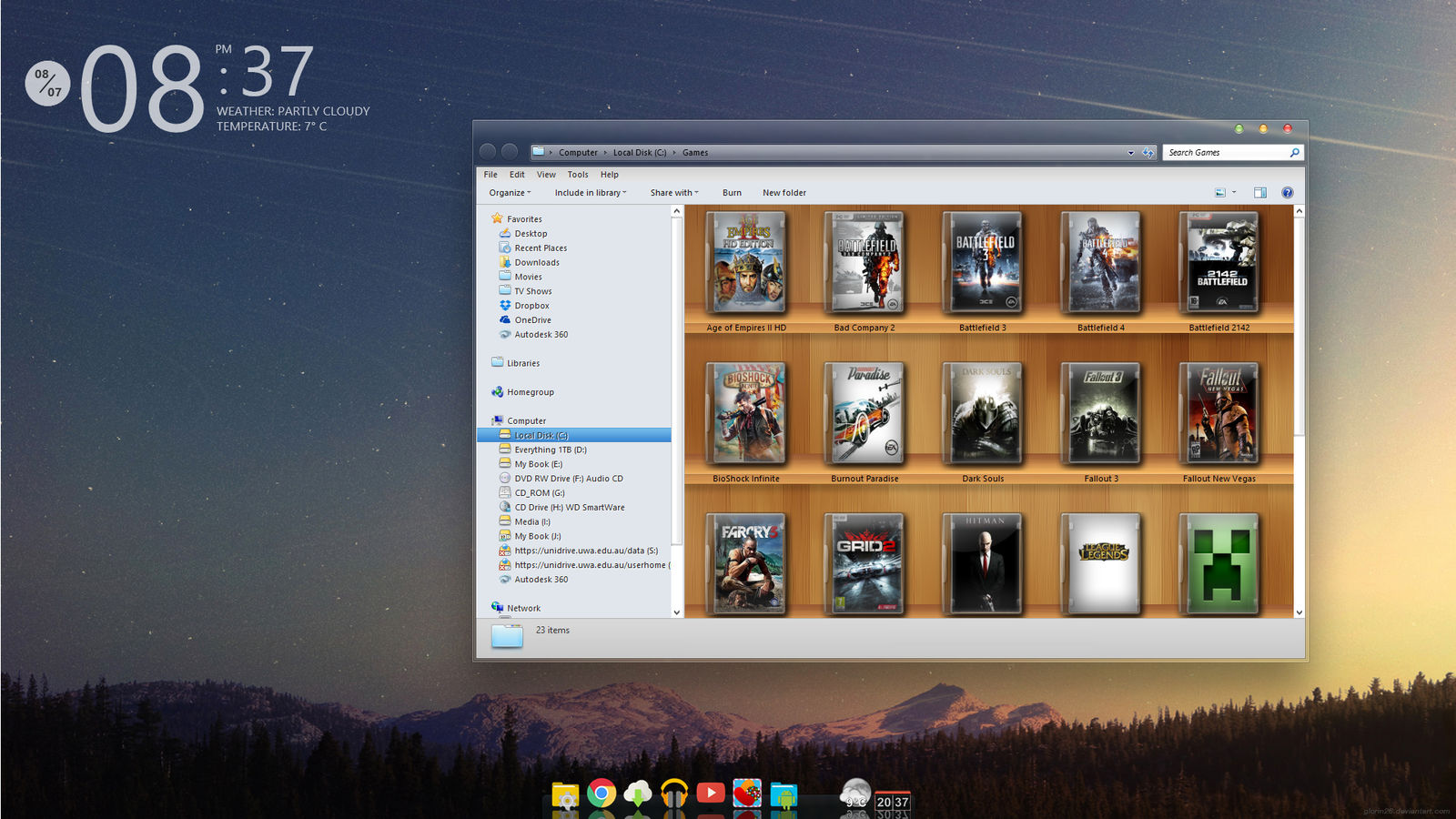Open Chrome from the dock
1456x819 pixels.
point(602,794)
